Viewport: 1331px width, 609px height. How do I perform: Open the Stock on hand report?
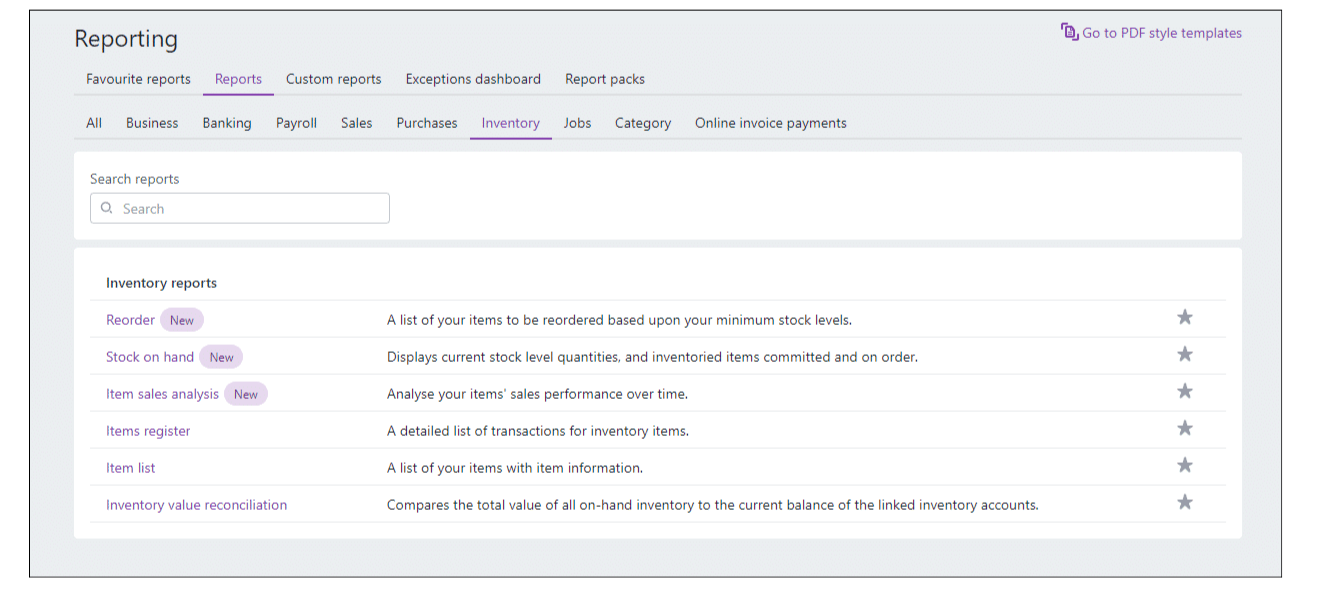(150, 357)
